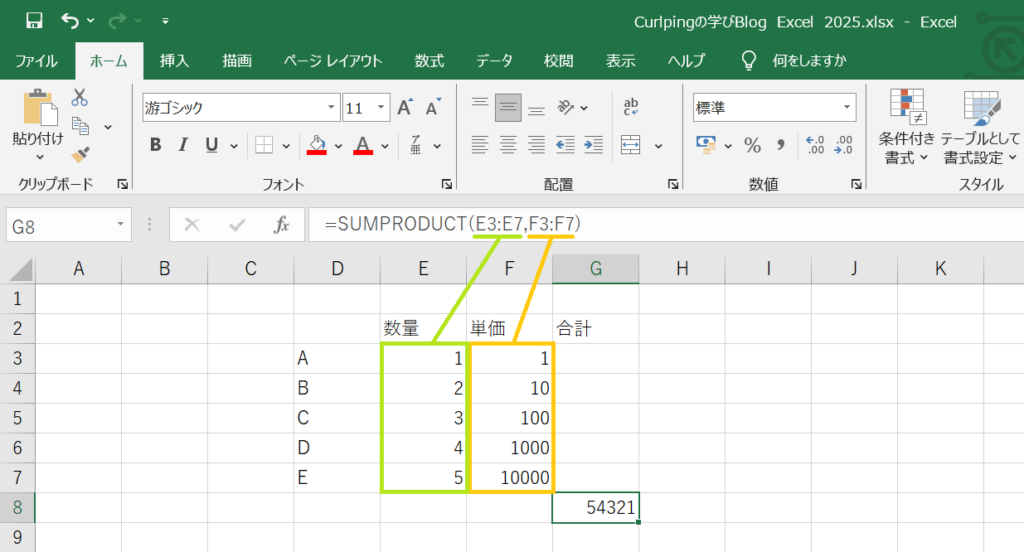
Task: Toggle Underline formatting
Action: pos(212,145)
